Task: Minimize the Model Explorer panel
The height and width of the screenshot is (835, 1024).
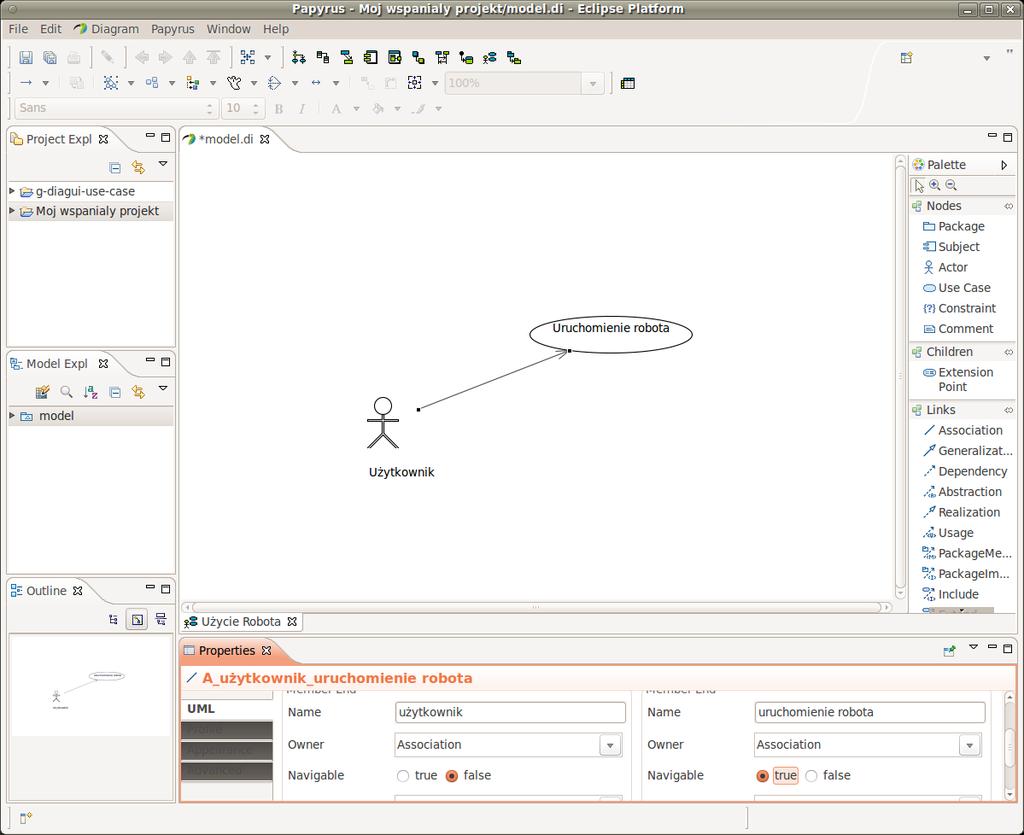Action: point(150,360)
